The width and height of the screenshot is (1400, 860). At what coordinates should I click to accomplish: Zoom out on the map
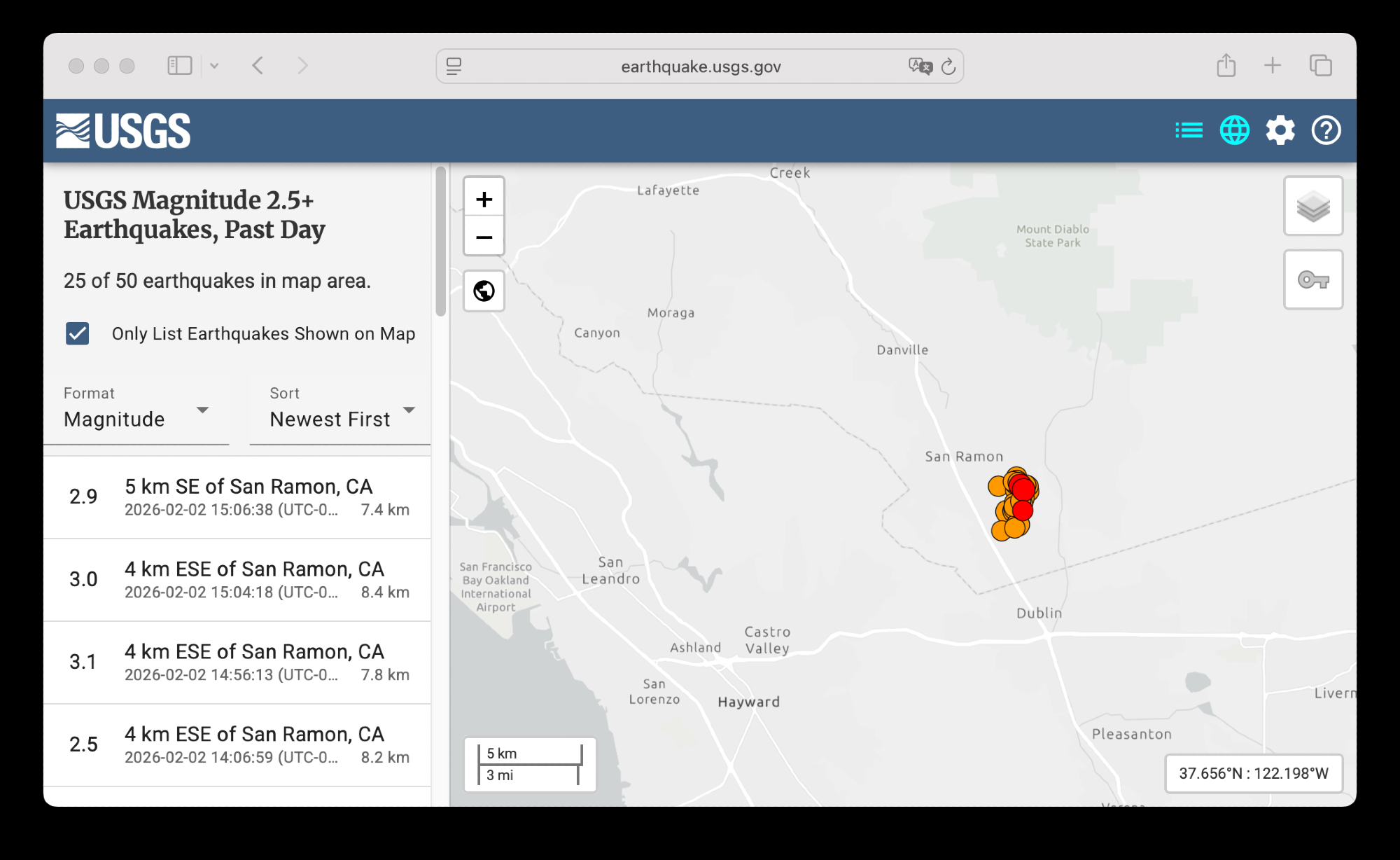[x=484, y=237]
